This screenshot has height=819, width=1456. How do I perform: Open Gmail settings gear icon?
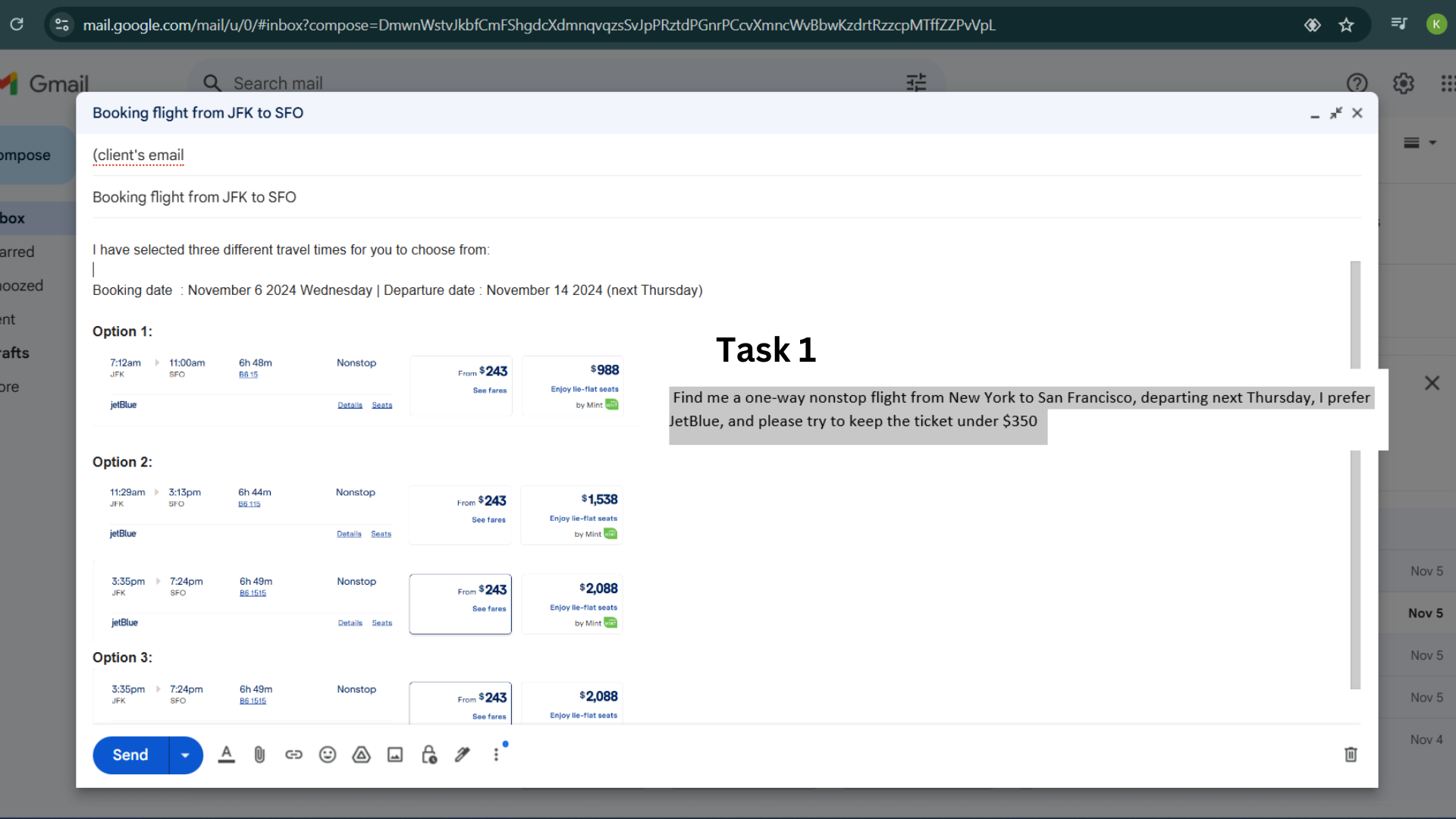point(1404,83)
